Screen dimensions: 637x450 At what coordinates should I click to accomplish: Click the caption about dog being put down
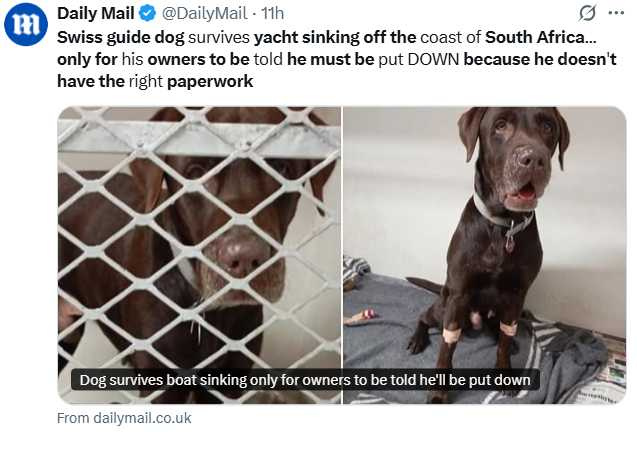point(305,380)
